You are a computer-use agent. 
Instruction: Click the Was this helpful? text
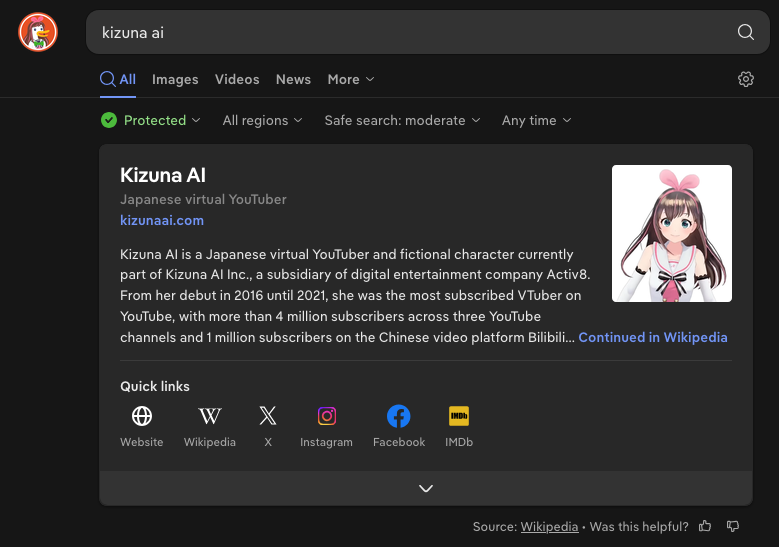tap(639, 527)
